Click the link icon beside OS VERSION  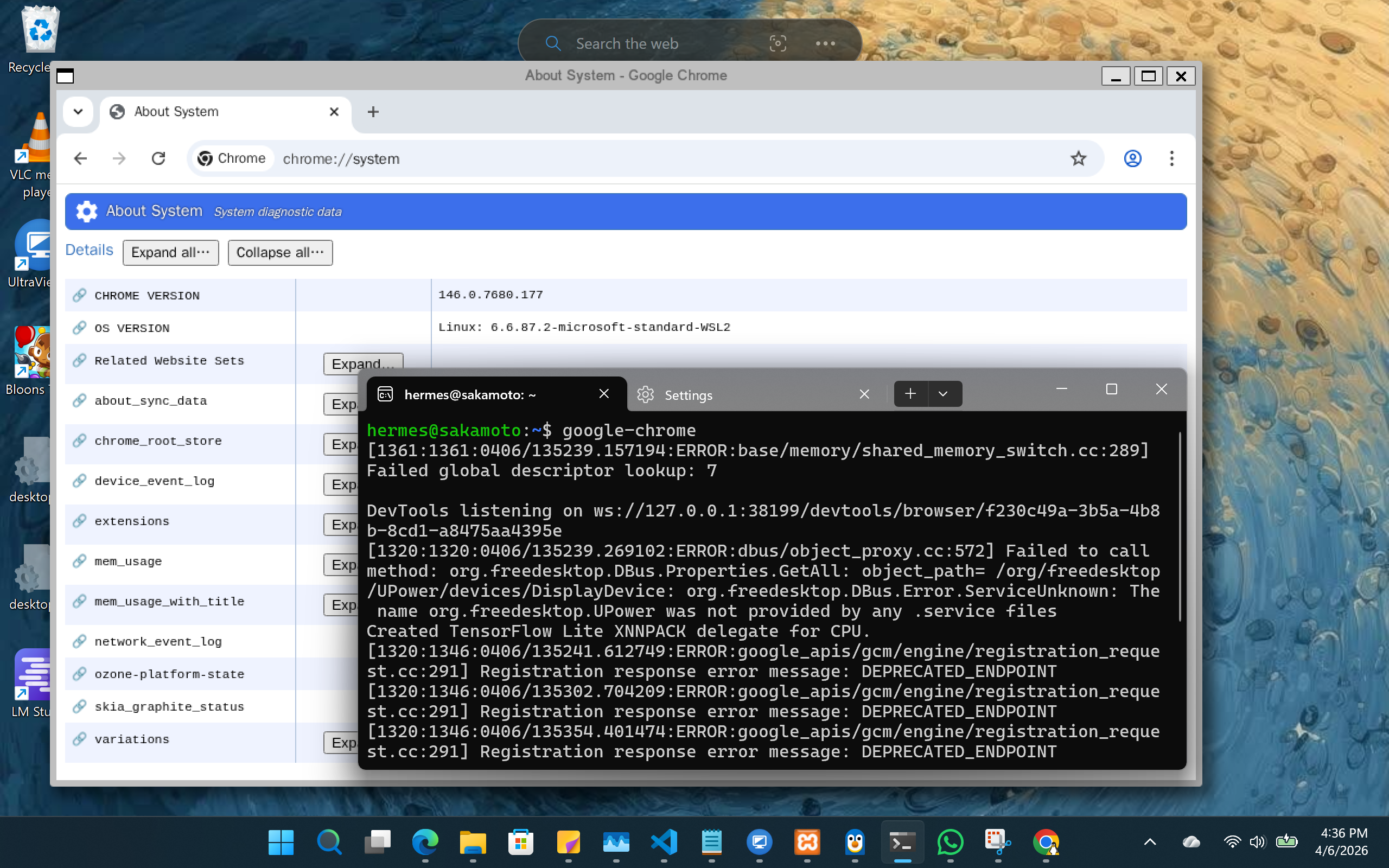tap(79, 328)
